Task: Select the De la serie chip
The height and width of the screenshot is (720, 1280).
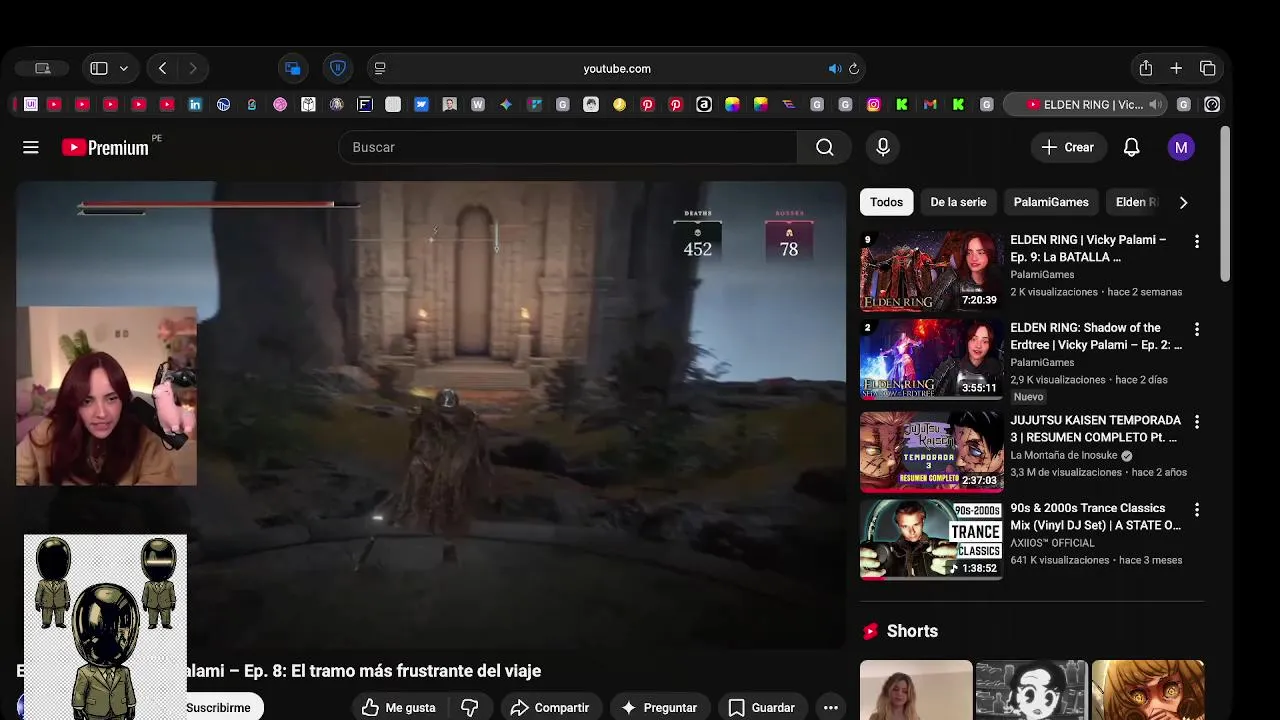Action: (x=958, y=202)
